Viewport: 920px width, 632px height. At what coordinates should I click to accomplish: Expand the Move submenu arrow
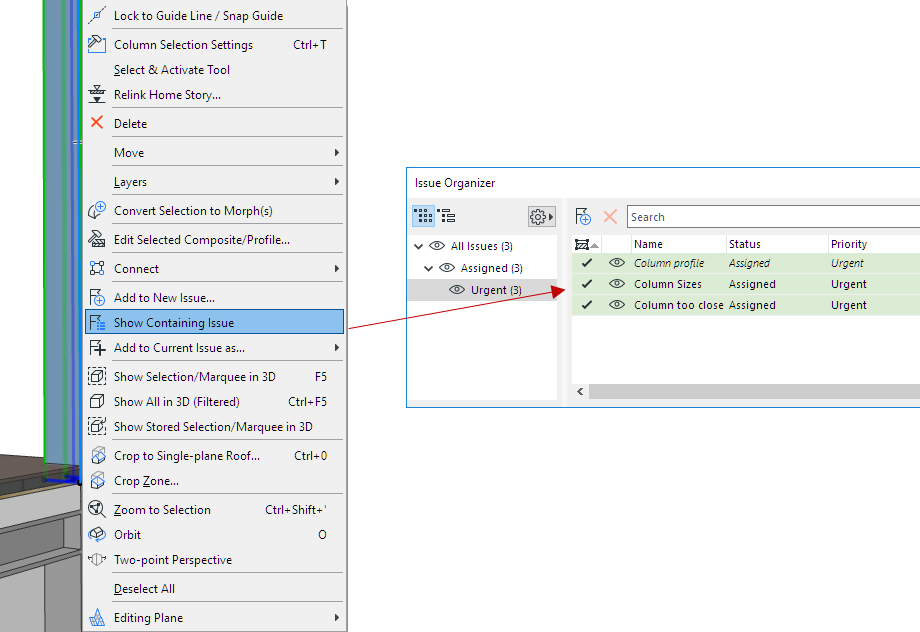coord(337,153)
